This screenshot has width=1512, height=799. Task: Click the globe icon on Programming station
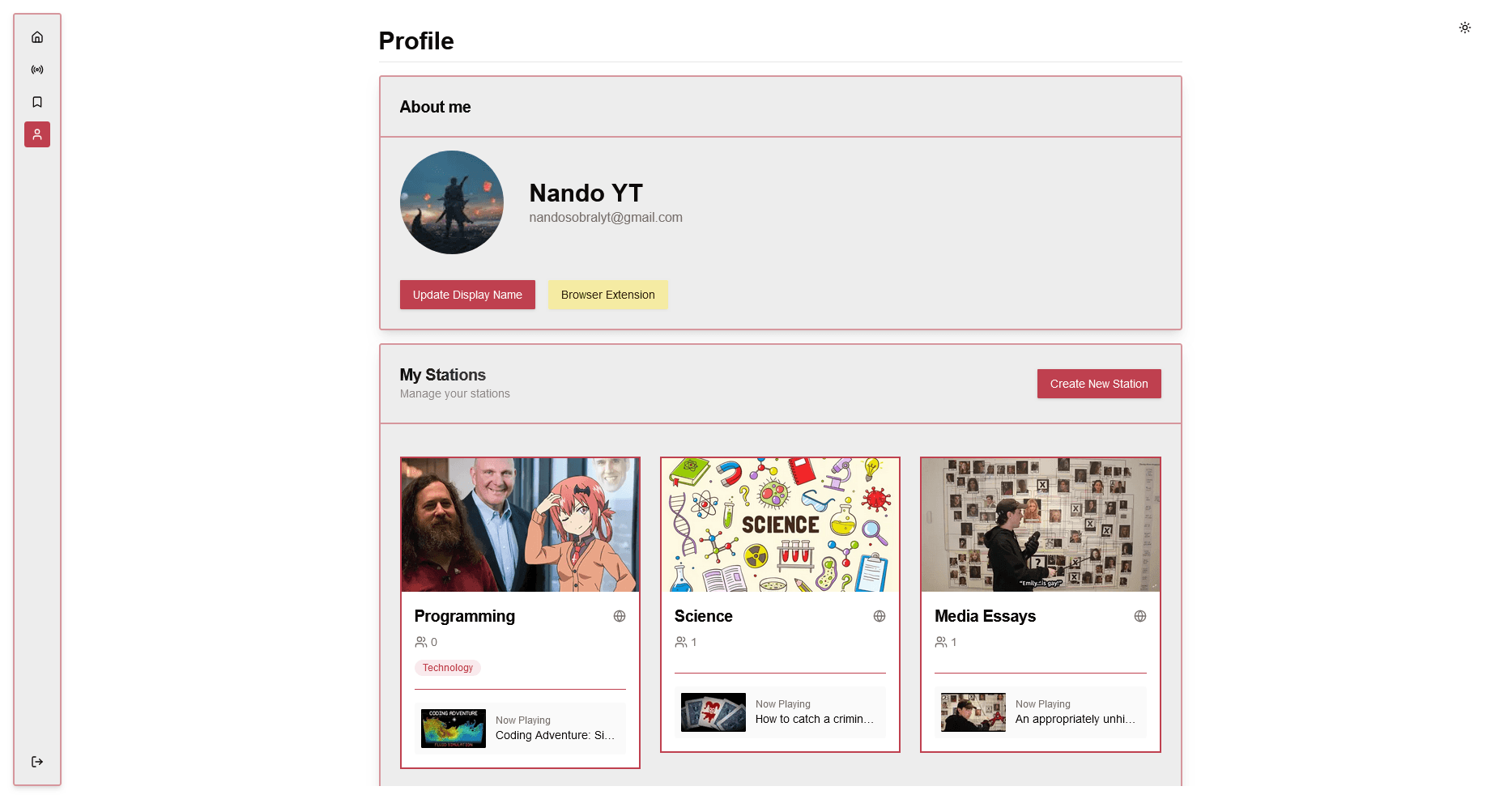(x=620, y=616)
